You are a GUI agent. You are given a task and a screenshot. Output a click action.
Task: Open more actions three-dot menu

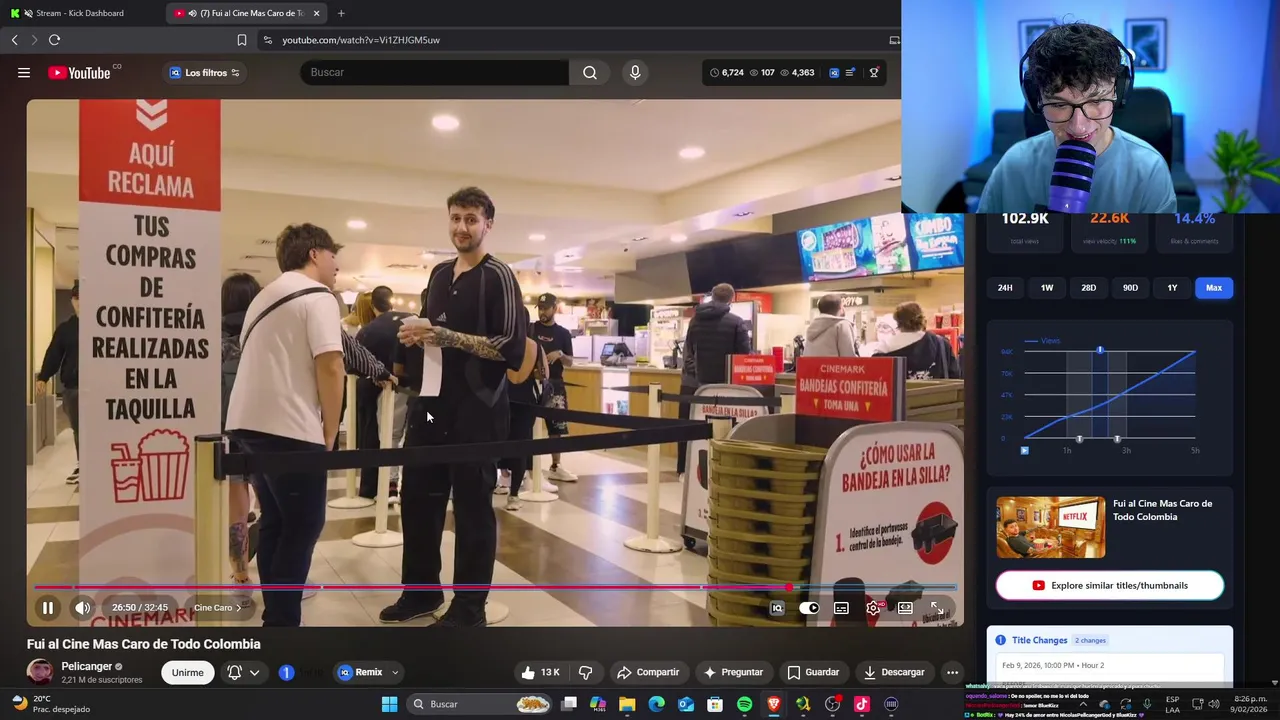pyautogui.click(x=952, y=672)
